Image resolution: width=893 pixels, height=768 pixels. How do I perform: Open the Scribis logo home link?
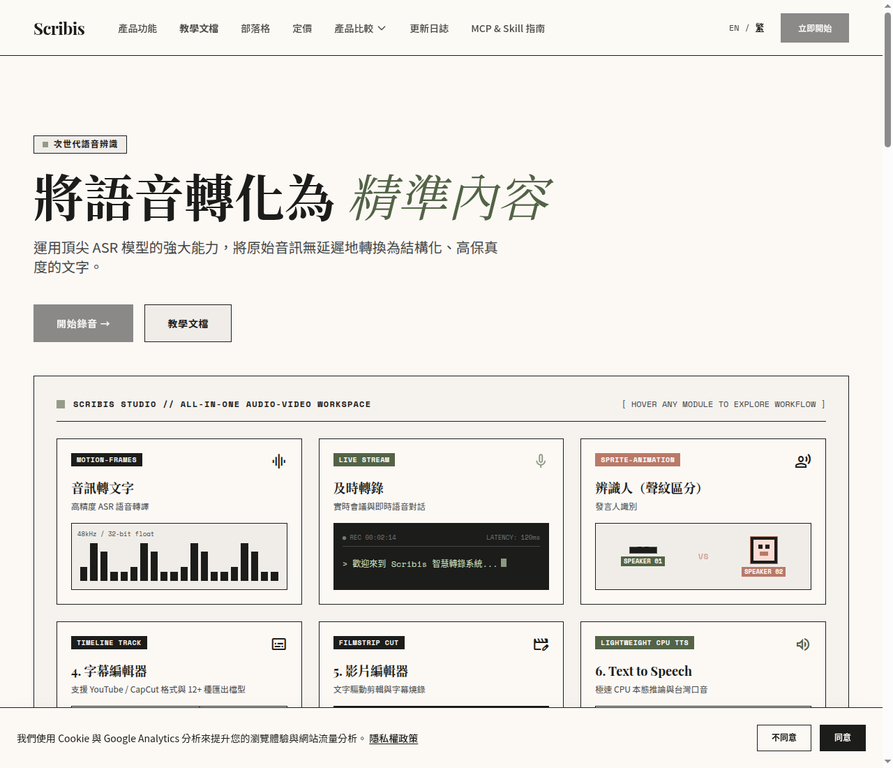tap(59, 28)
